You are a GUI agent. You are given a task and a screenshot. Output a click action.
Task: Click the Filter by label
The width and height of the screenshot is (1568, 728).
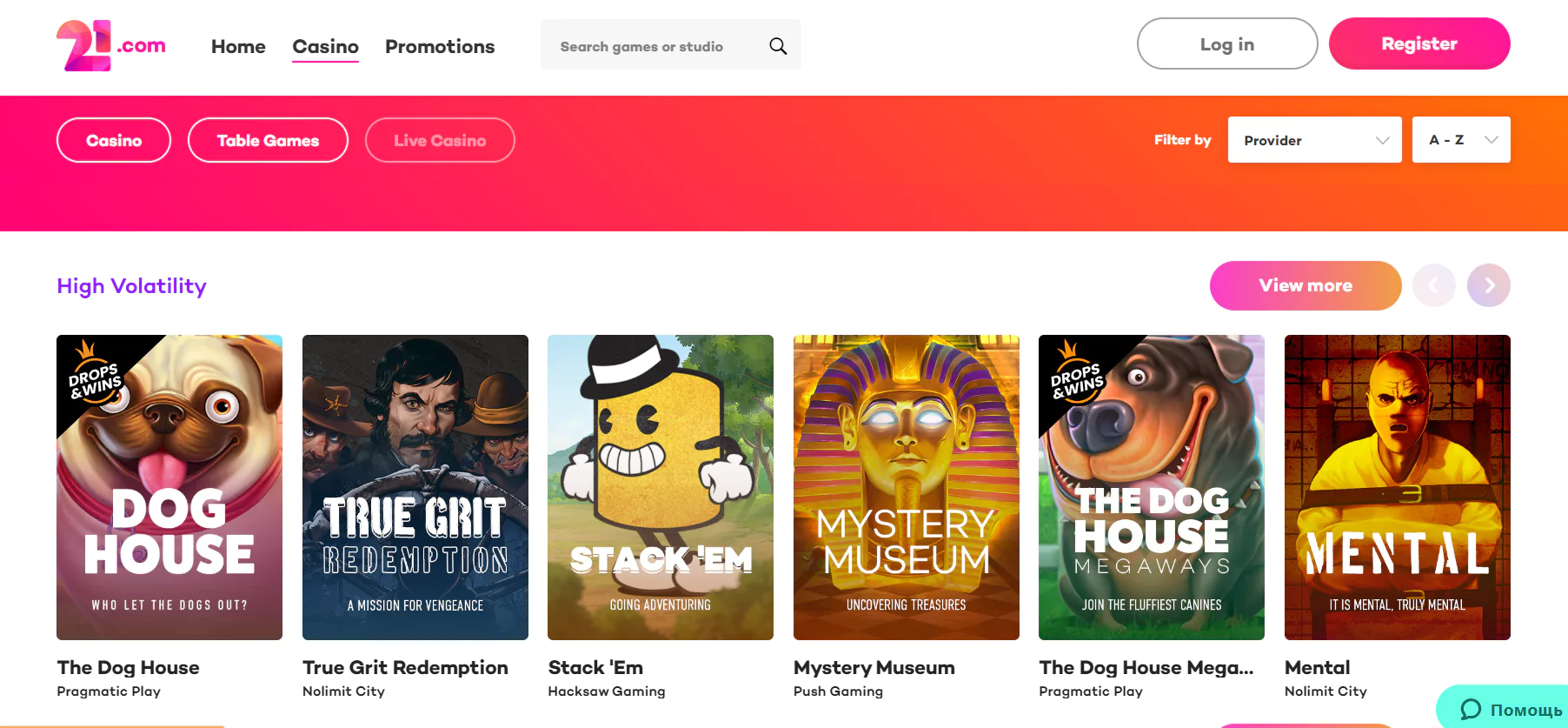click(x=1182, y=140)
